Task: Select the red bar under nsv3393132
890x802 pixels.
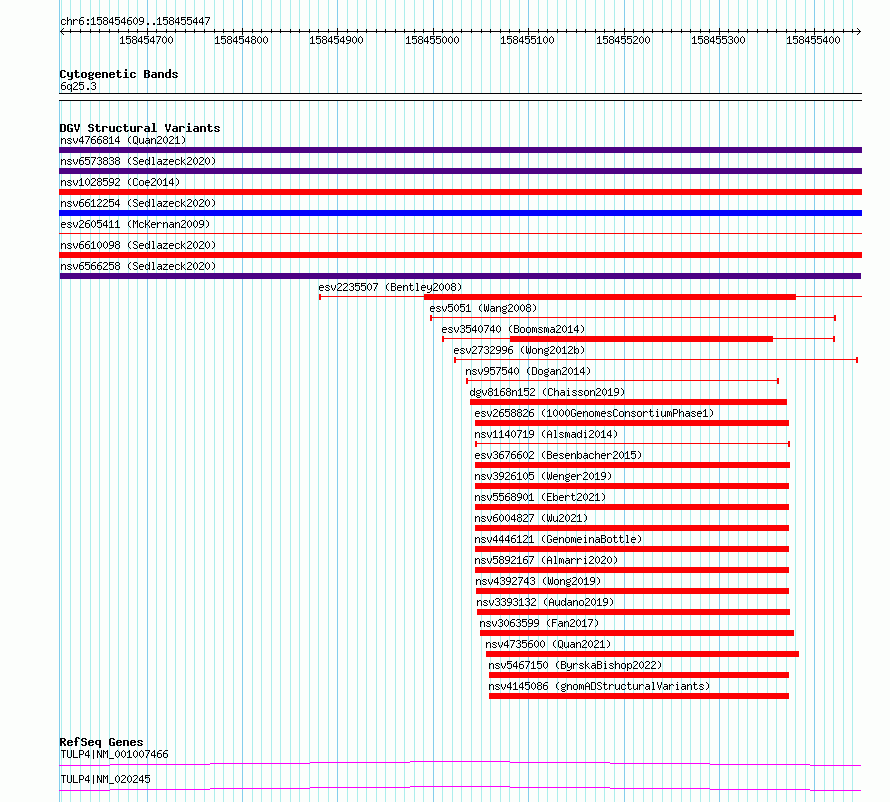Action: click(633, 612)
